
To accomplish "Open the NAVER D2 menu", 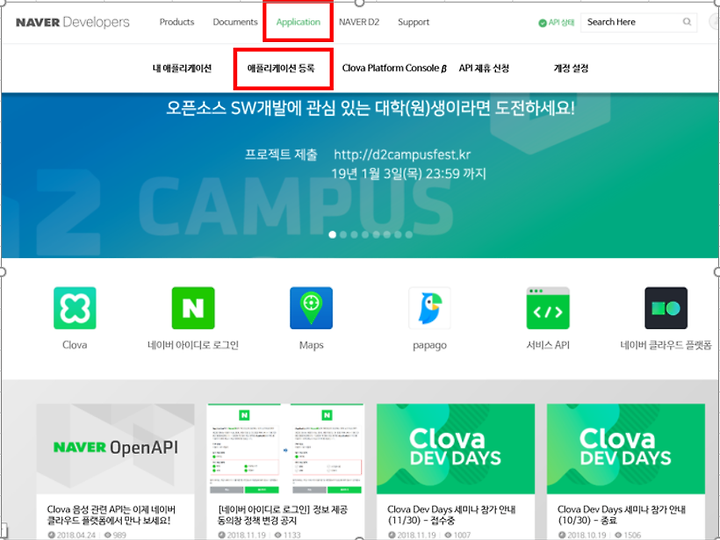I will click(x=359, y=22).
